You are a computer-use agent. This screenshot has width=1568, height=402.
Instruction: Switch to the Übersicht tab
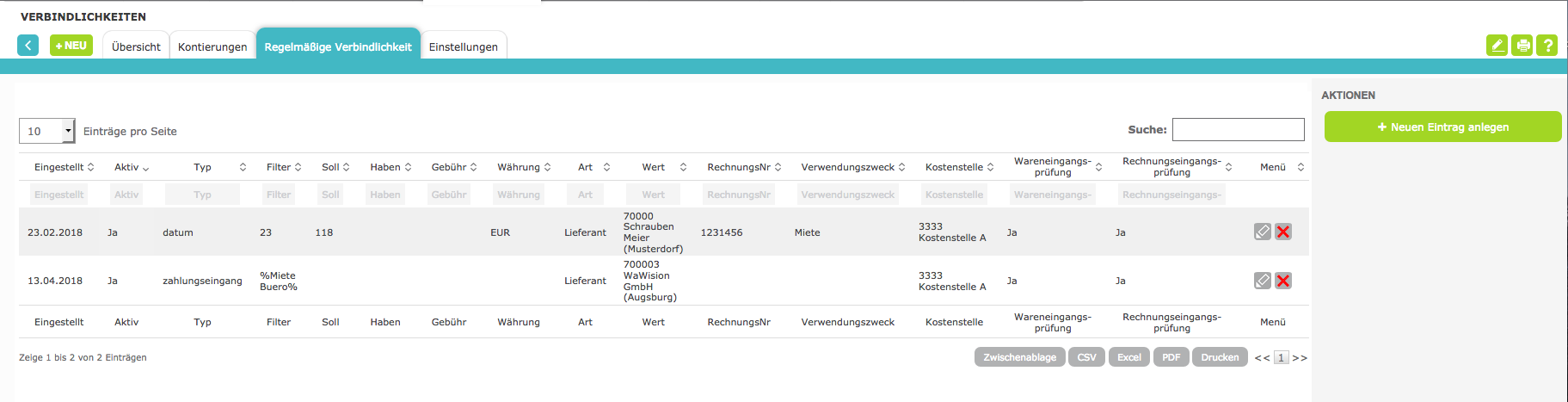[136, 46]
